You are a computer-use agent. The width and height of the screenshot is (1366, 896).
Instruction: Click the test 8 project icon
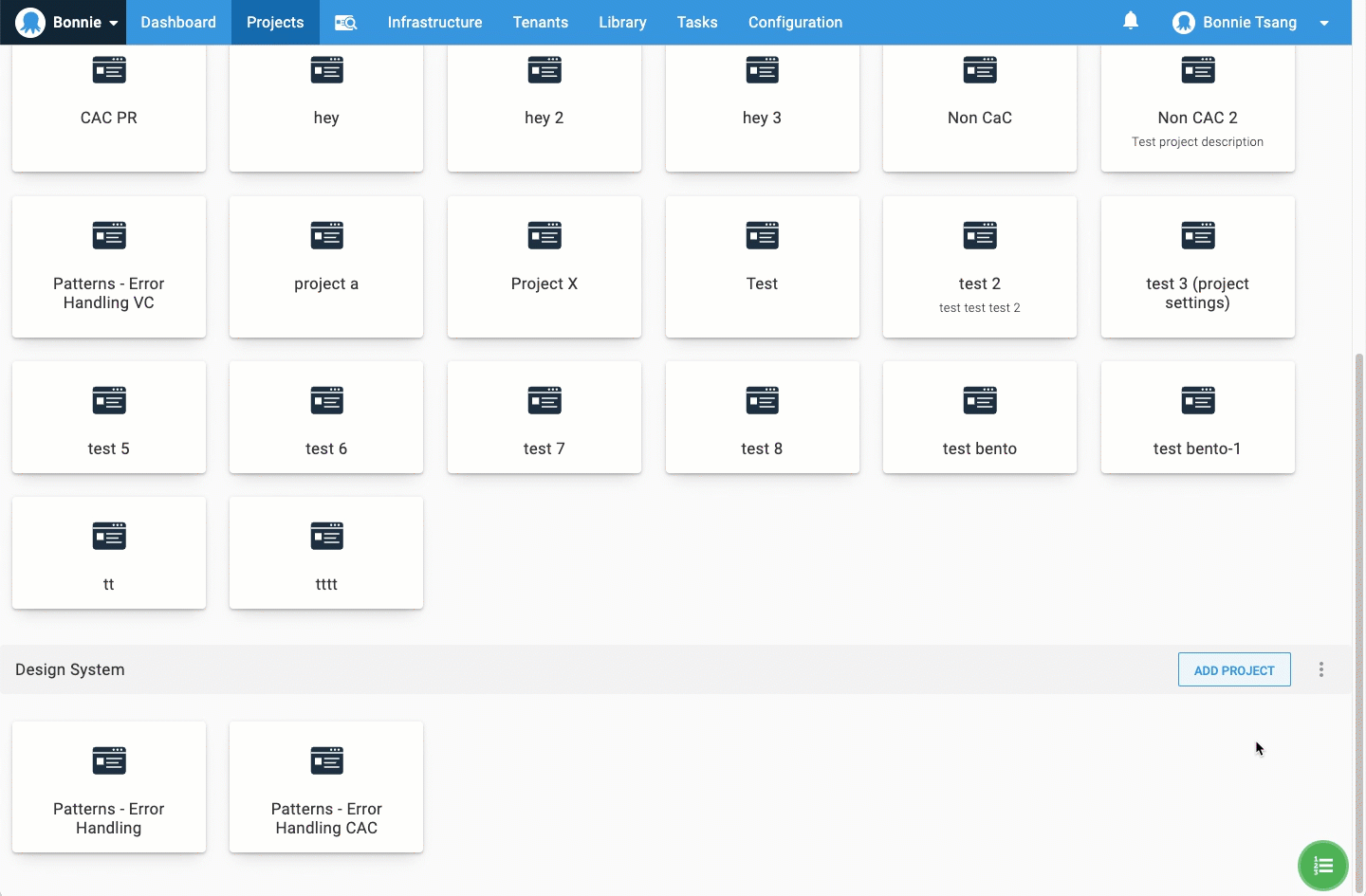pos(762,401)
